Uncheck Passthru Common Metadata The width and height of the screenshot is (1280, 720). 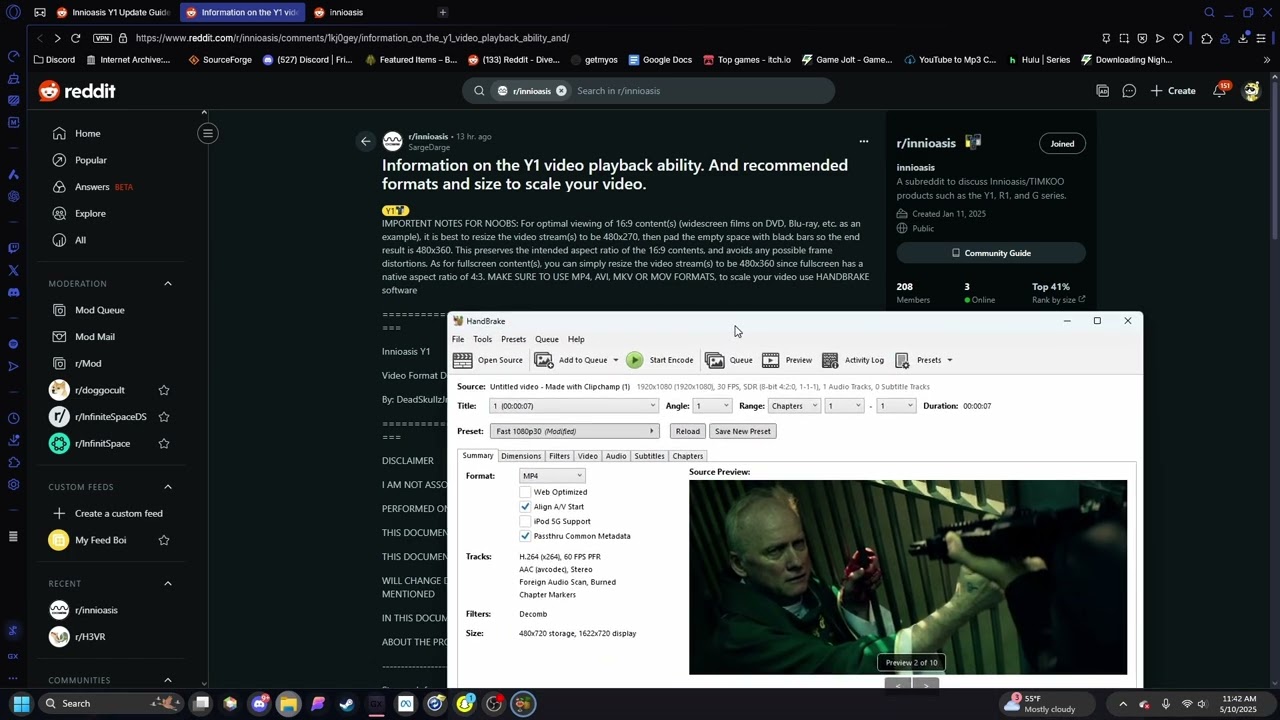(525, 536)
